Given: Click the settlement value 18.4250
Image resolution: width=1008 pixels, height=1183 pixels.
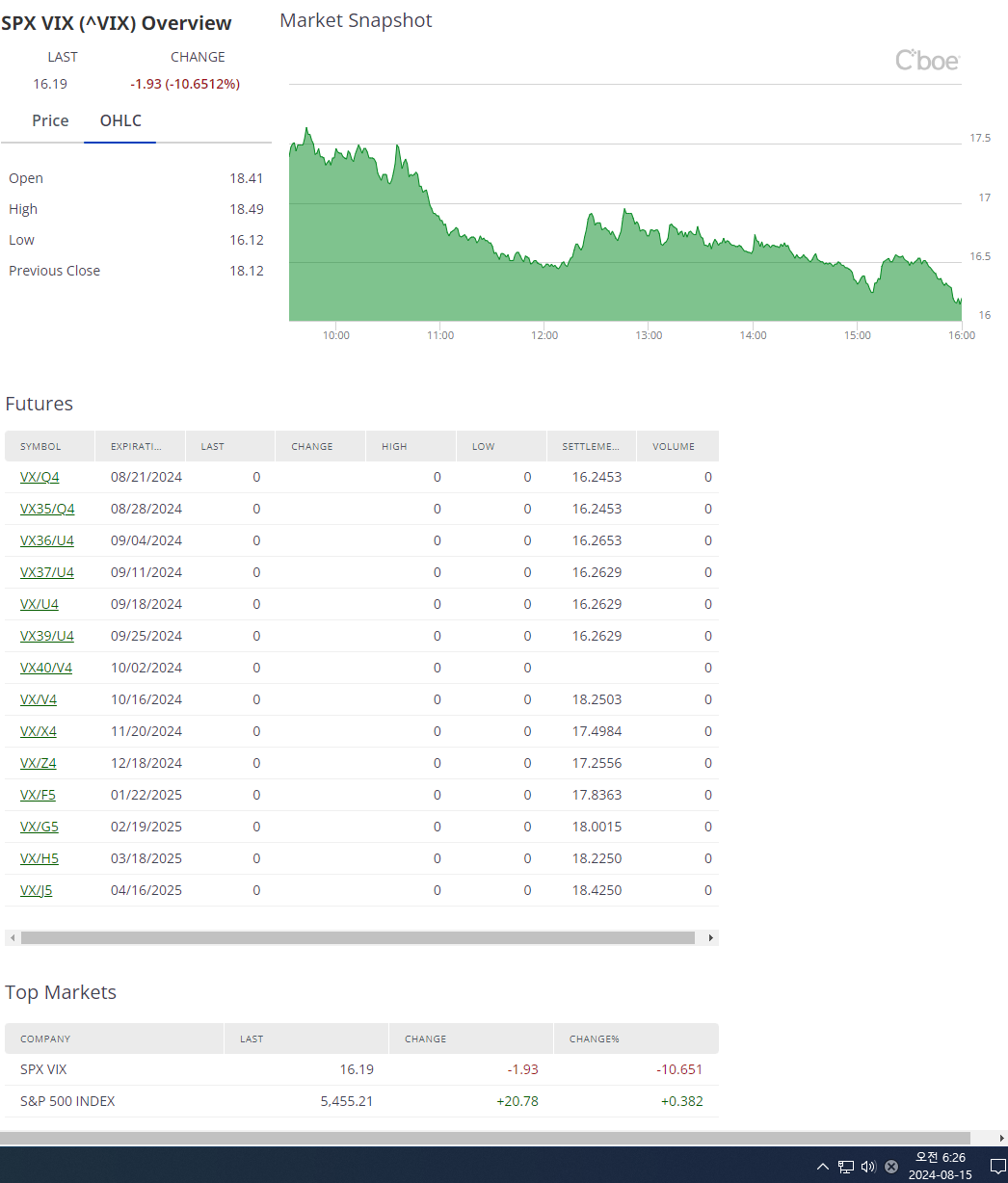Looking at the screenshot, I should tap(597, 890).
